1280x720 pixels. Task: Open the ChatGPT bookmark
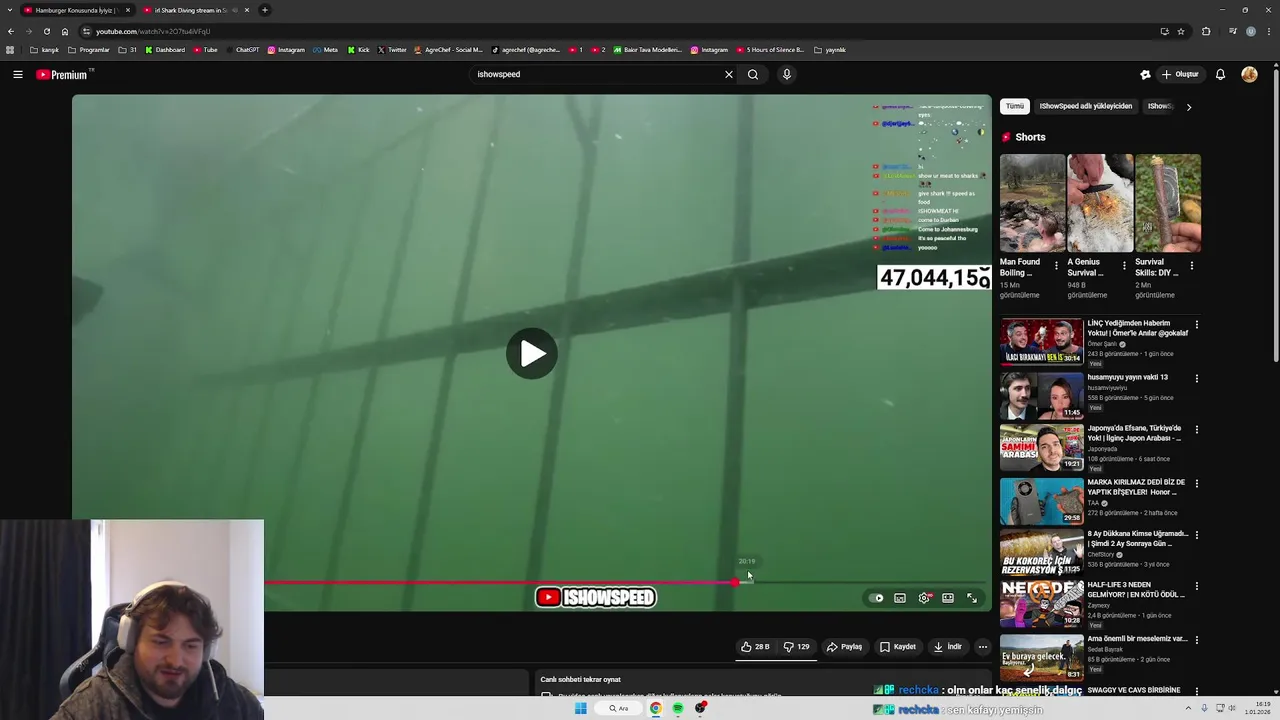[x=243, y=50]
